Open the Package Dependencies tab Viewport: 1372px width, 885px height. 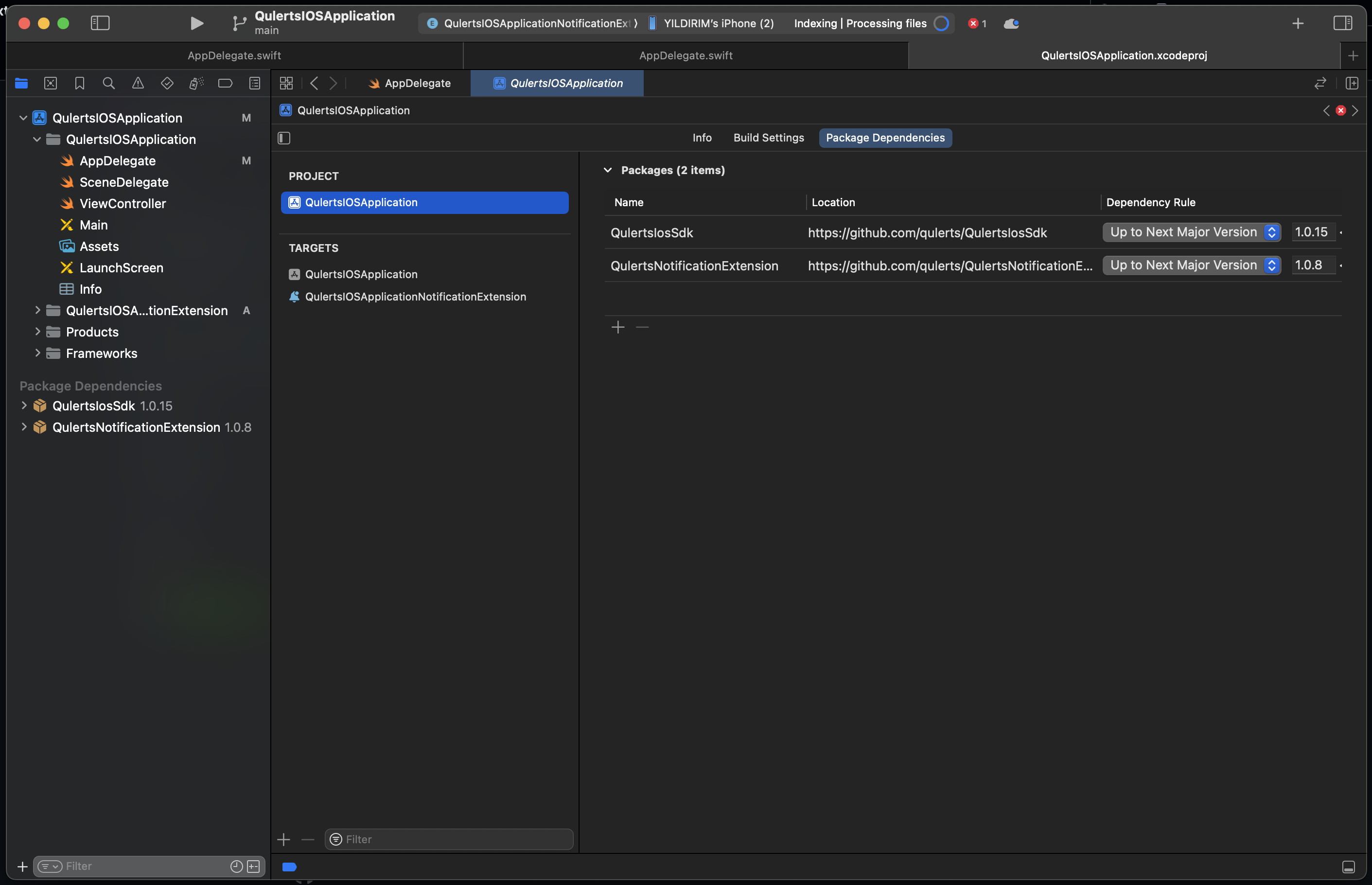coord(885,138)
